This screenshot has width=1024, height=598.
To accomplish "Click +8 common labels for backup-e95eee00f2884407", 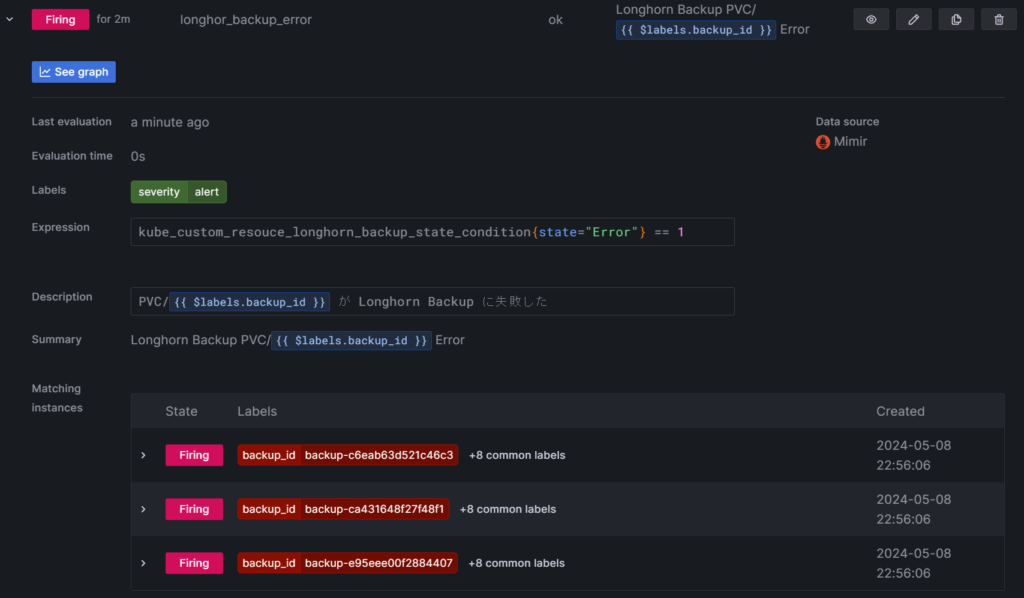I will point(517,563).
